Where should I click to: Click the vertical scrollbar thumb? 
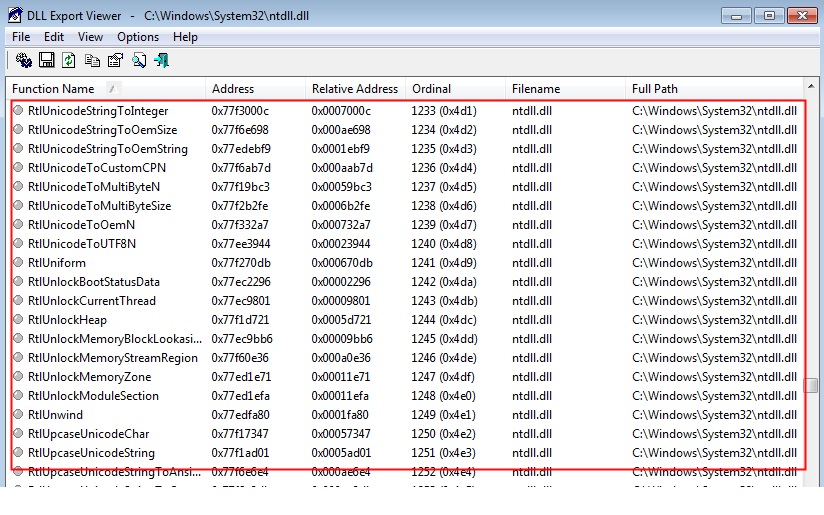tap(811, 385)
